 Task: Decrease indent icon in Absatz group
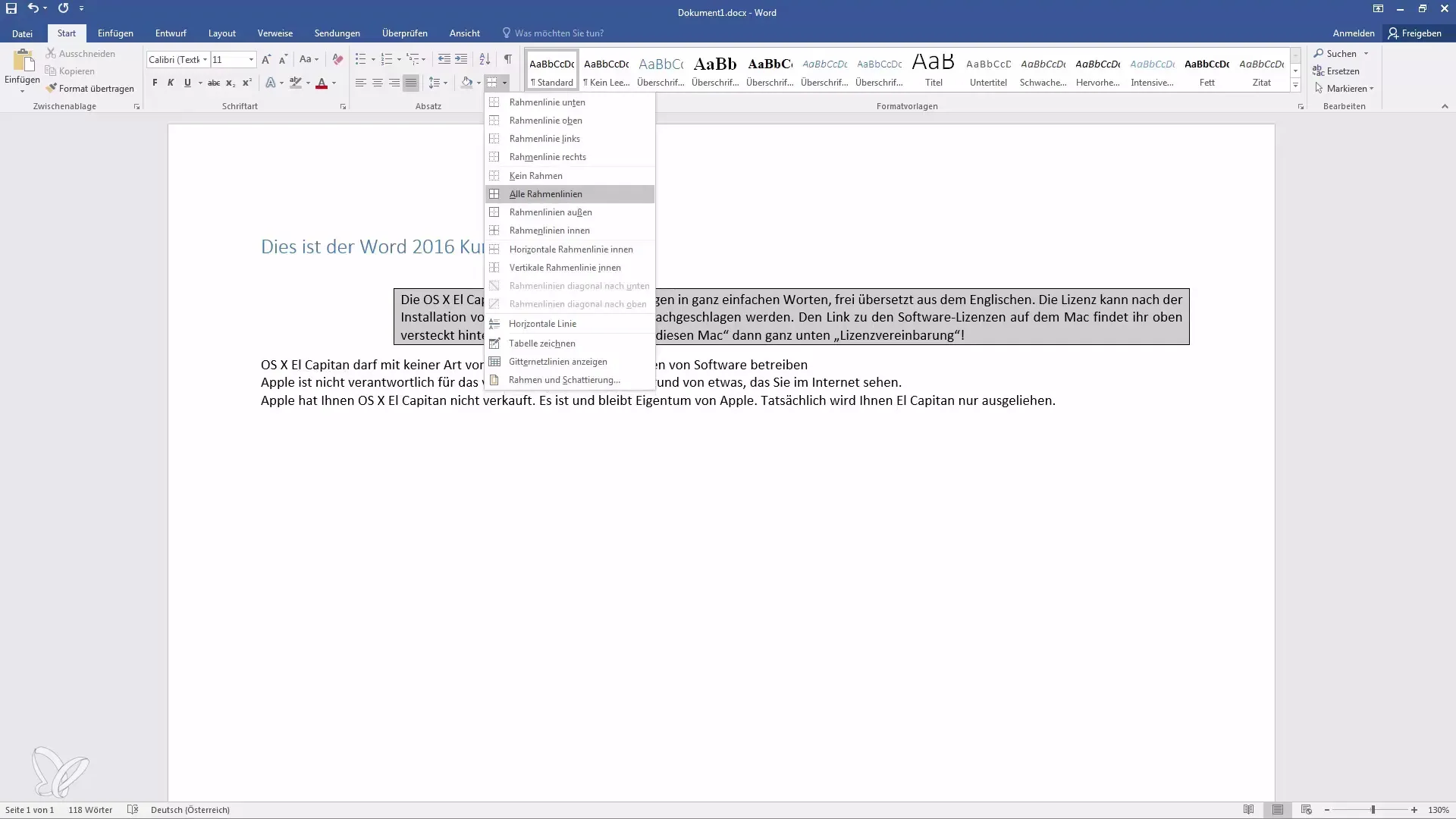(x=444, y=59)
